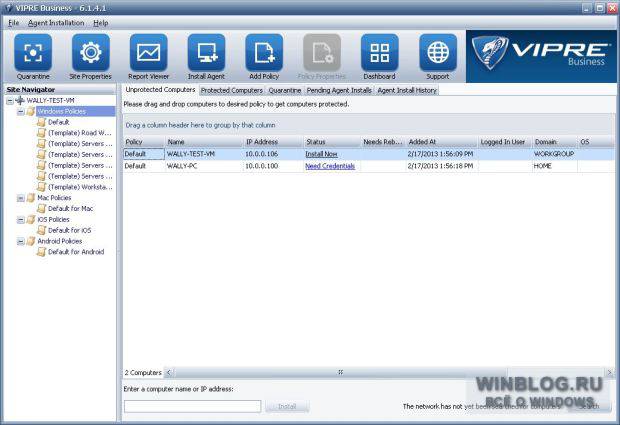Click the greyed Policy Properties icon

[322, 53]
